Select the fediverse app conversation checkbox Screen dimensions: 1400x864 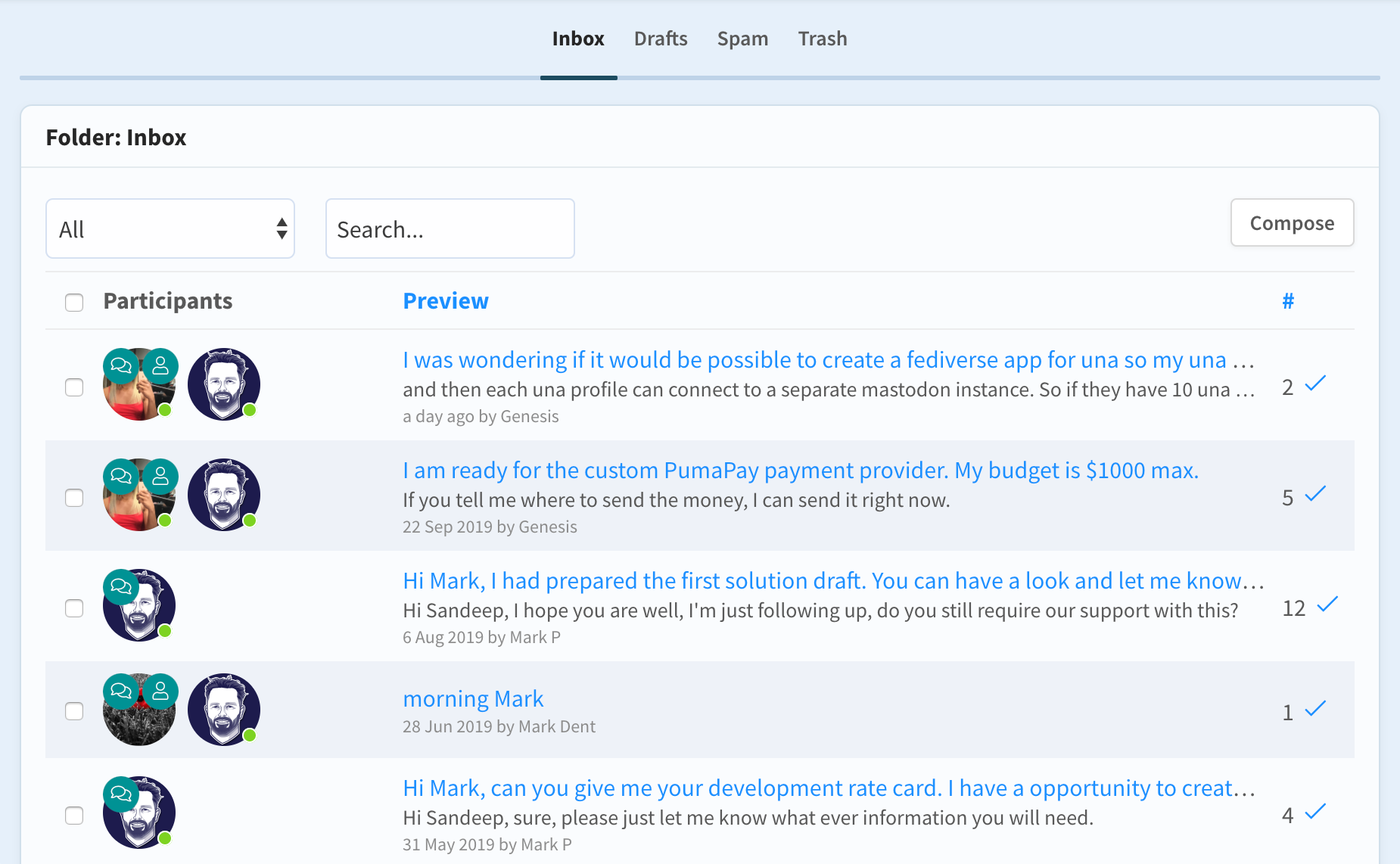coord(74,387)
